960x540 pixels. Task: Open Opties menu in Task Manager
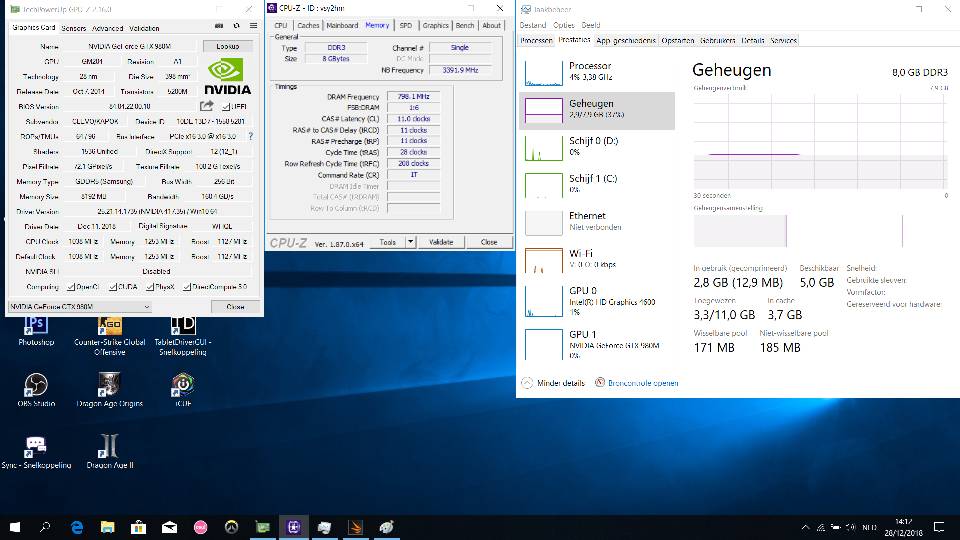(563, 25)
